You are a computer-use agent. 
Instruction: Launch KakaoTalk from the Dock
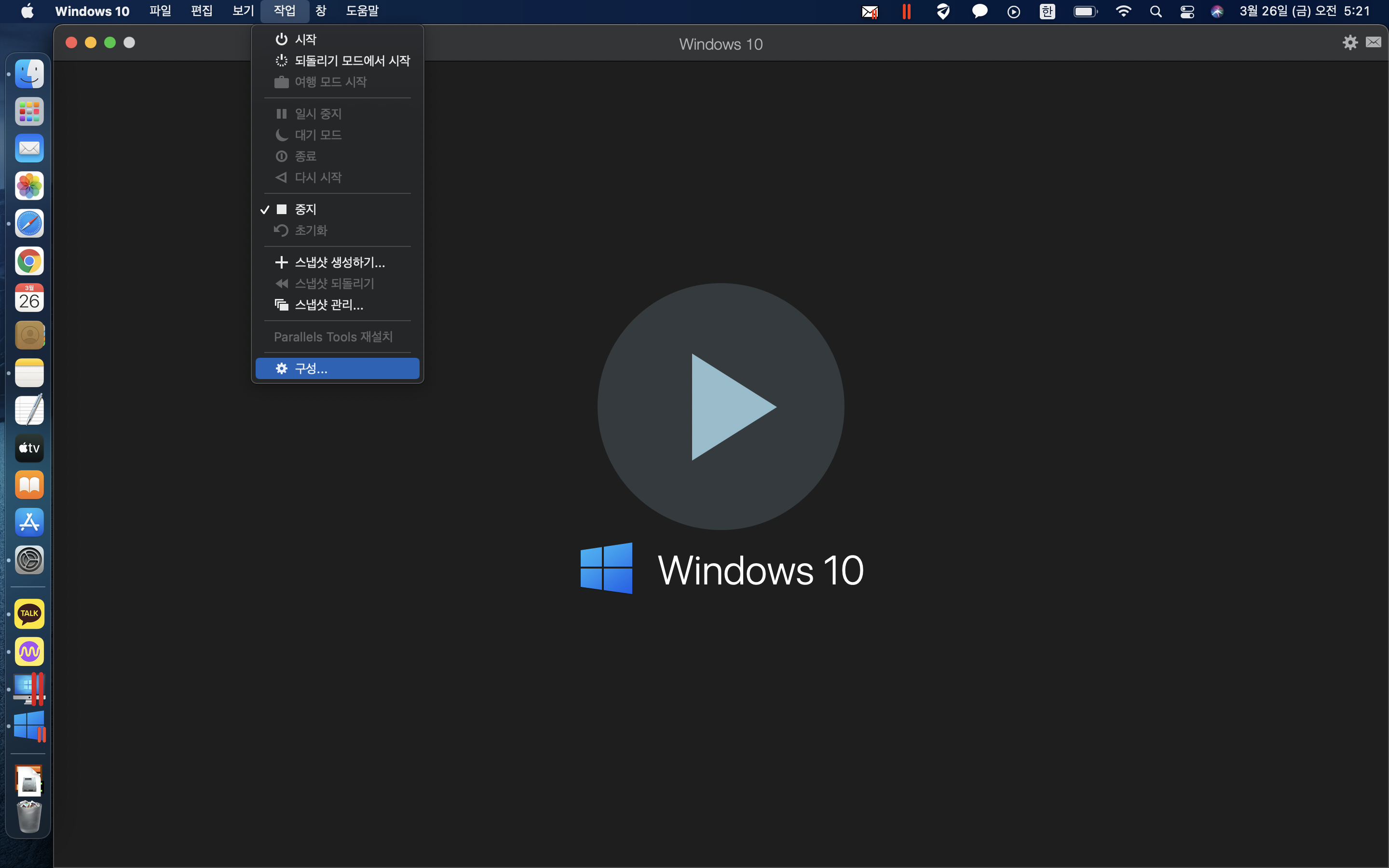coord(29,614)
